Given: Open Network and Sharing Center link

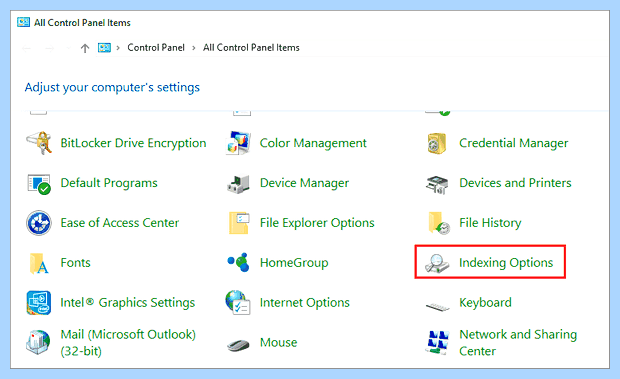Looking at the screenshot, I should click(518, 343).
